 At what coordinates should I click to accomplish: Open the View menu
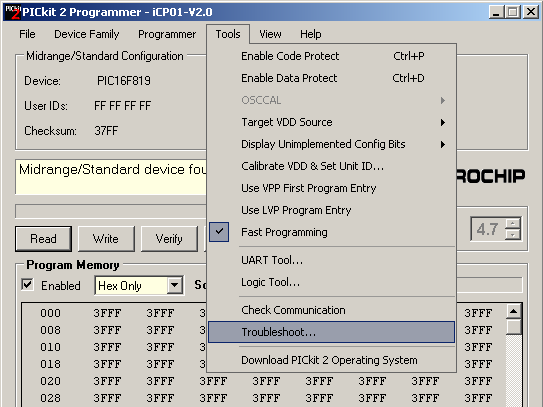pyautogui.click(x=270, y=34)
